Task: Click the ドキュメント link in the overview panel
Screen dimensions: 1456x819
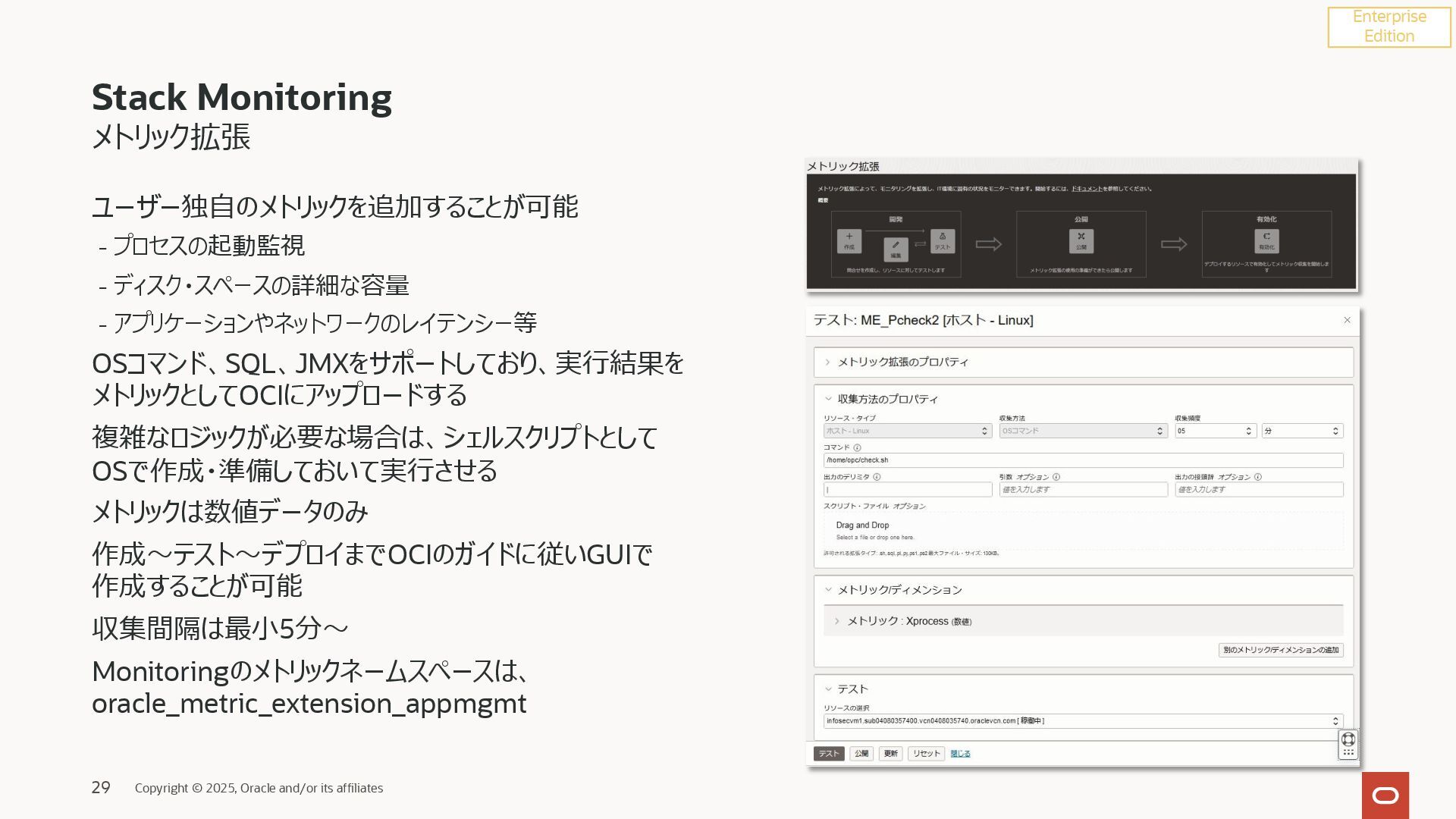Action: (1087, 189)
